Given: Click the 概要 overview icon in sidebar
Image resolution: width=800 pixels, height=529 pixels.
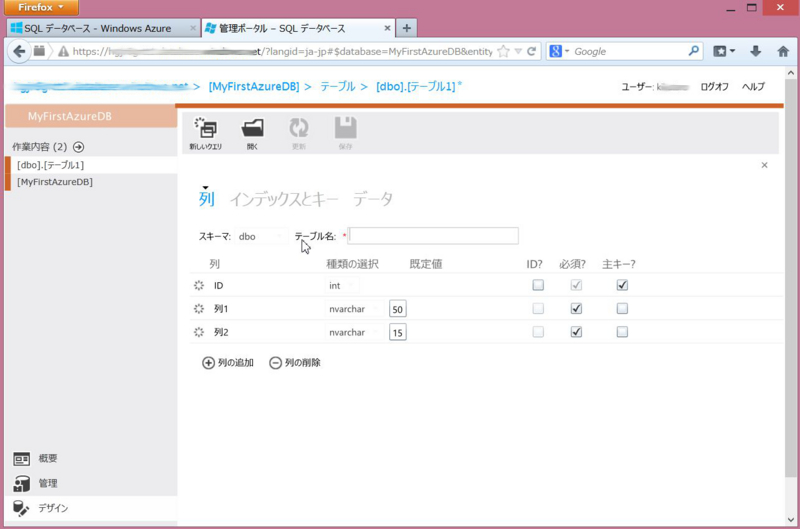Looking at the screenshot, I should point(21,459).
